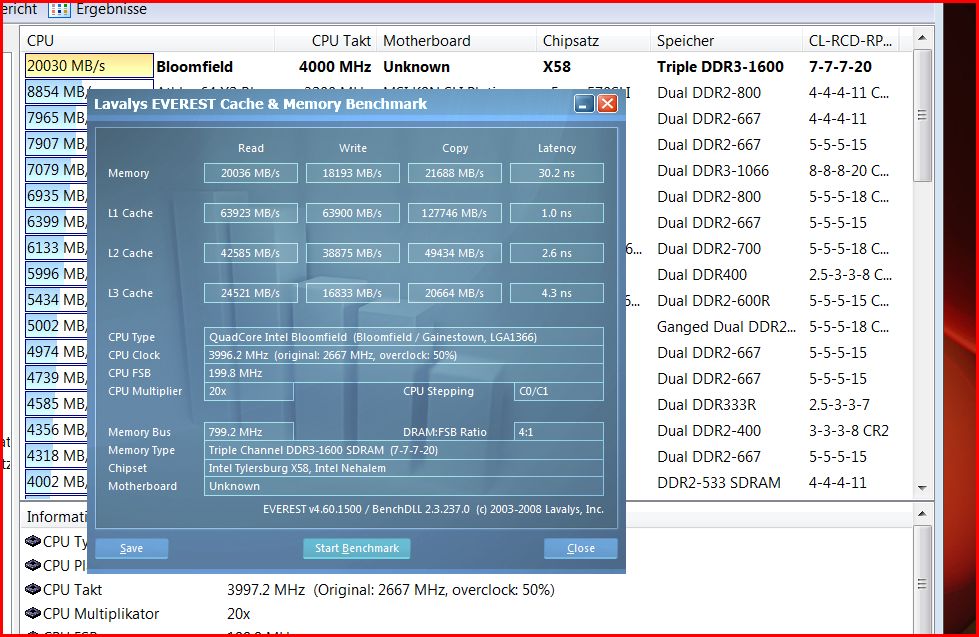
Task: Select the 5996 MB/s result bar
Action: pyautogui.click(x=56, y=274)
